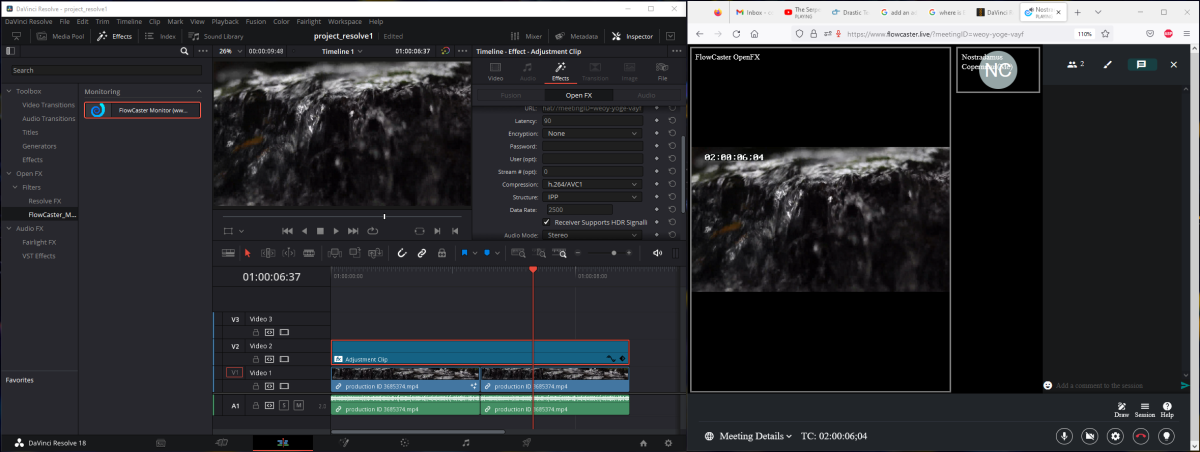Open the Media Pool panel
The image size is (1200, 452).
click(x=60, y=36)
